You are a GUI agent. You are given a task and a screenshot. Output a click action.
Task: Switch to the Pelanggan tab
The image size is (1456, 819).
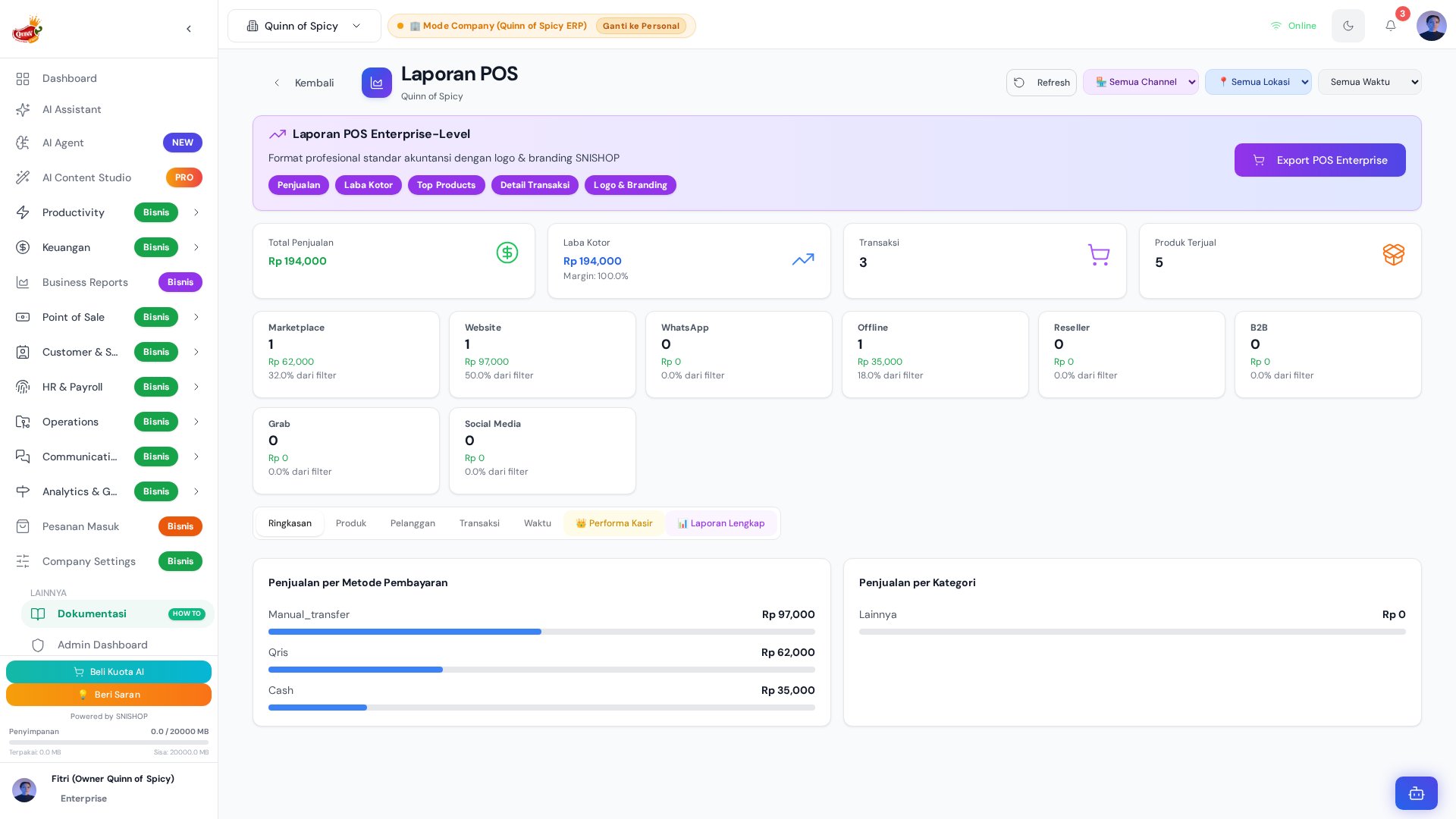[x=413, y=523]
